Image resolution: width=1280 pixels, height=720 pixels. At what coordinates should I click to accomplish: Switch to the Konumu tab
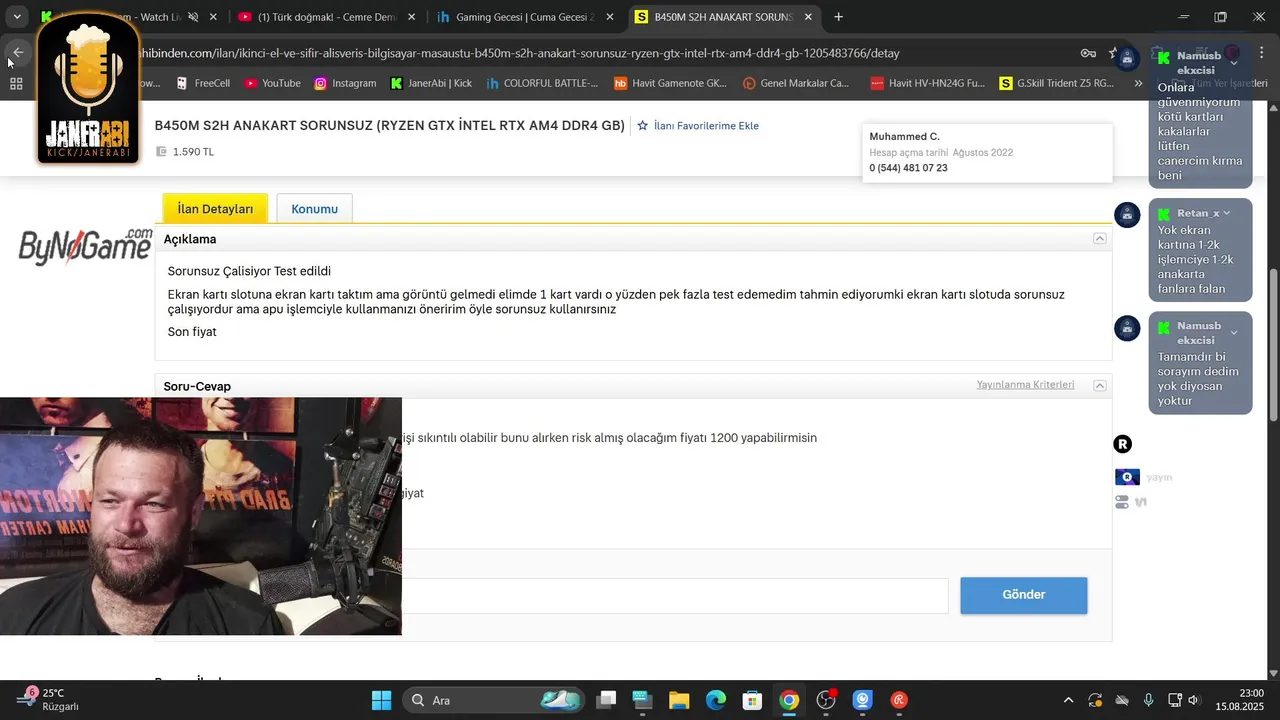[x=314, y=209]
